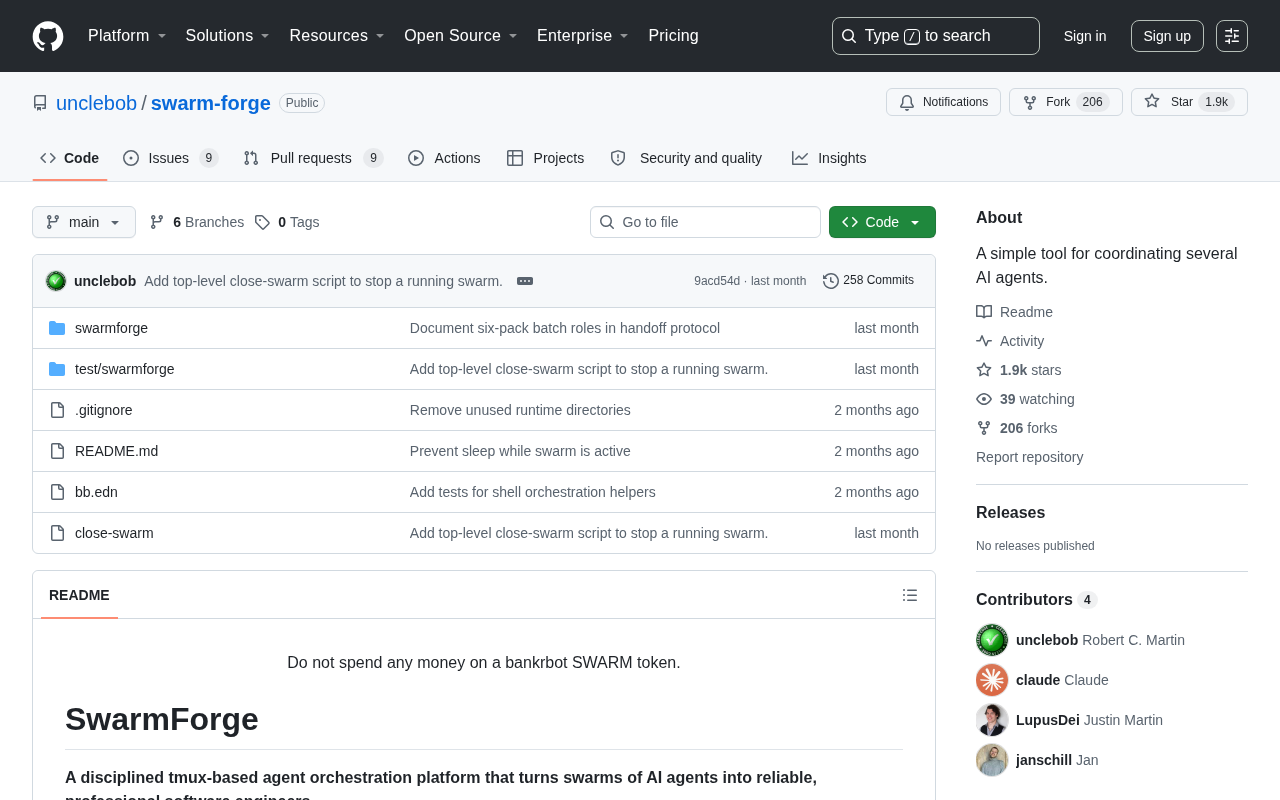Open 'Remove unused runtime directories' commit message
The image size is (1280, 800).
520,410
